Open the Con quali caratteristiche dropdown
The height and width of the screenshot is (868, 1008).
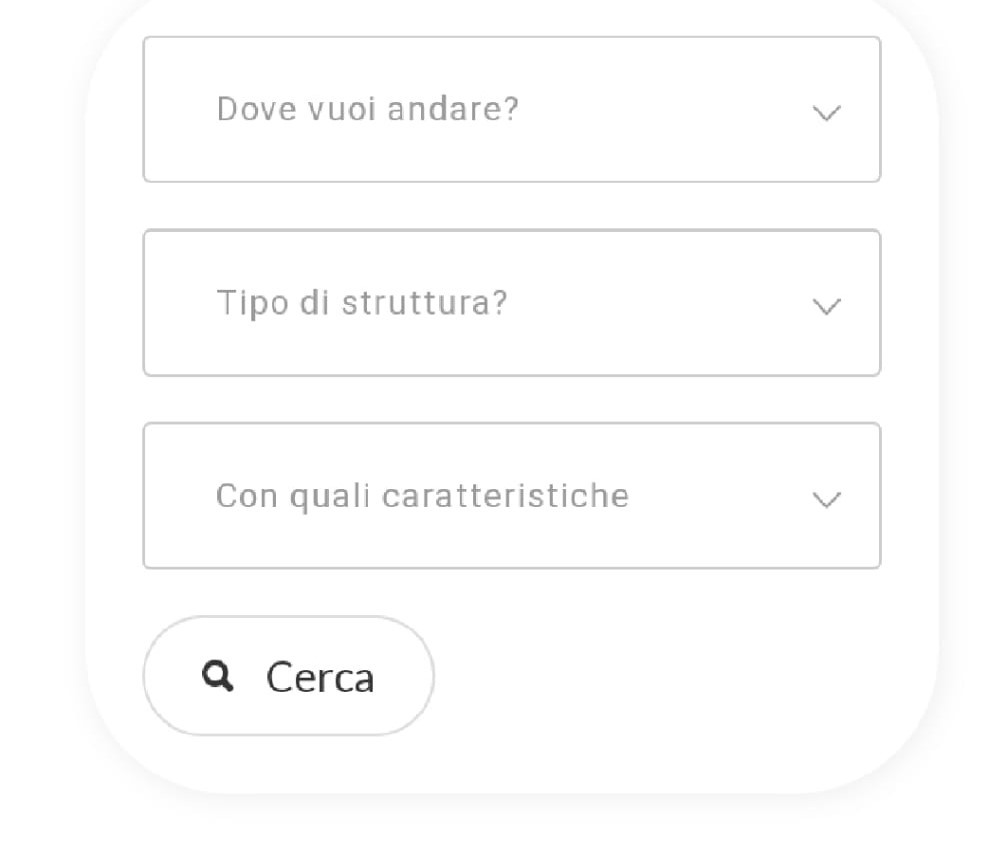512,496
